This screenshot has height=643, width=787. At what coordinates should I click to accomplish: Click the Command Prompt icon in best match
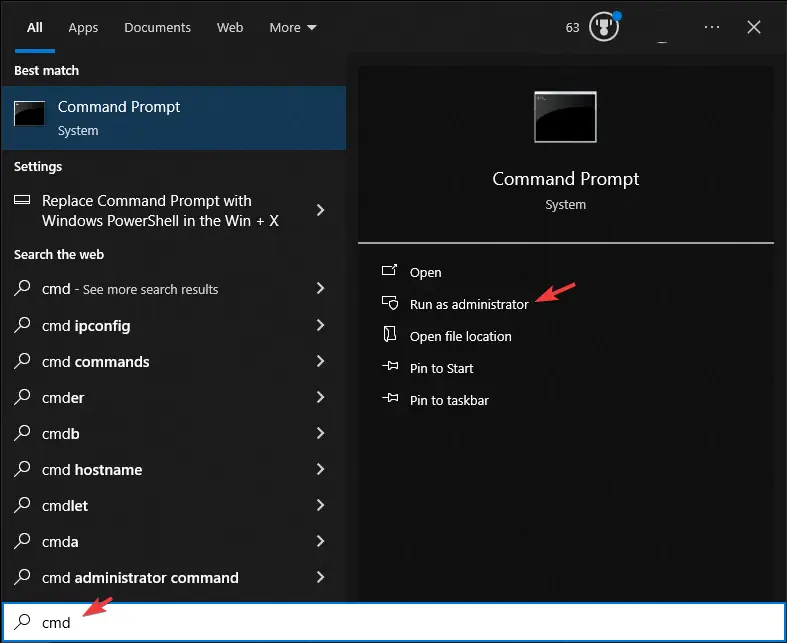coord(29,113)
